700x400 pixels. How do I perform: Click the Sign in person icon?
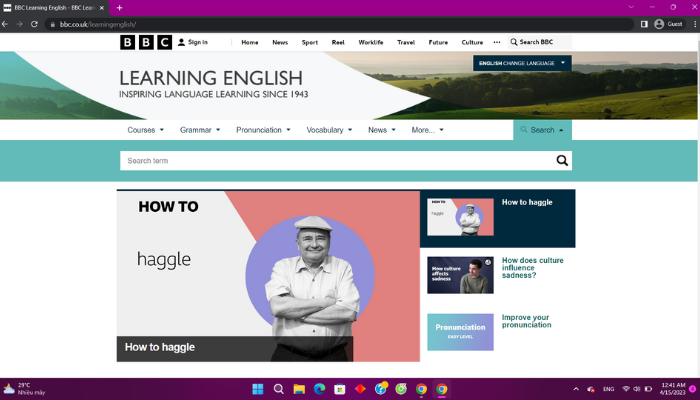181,42
